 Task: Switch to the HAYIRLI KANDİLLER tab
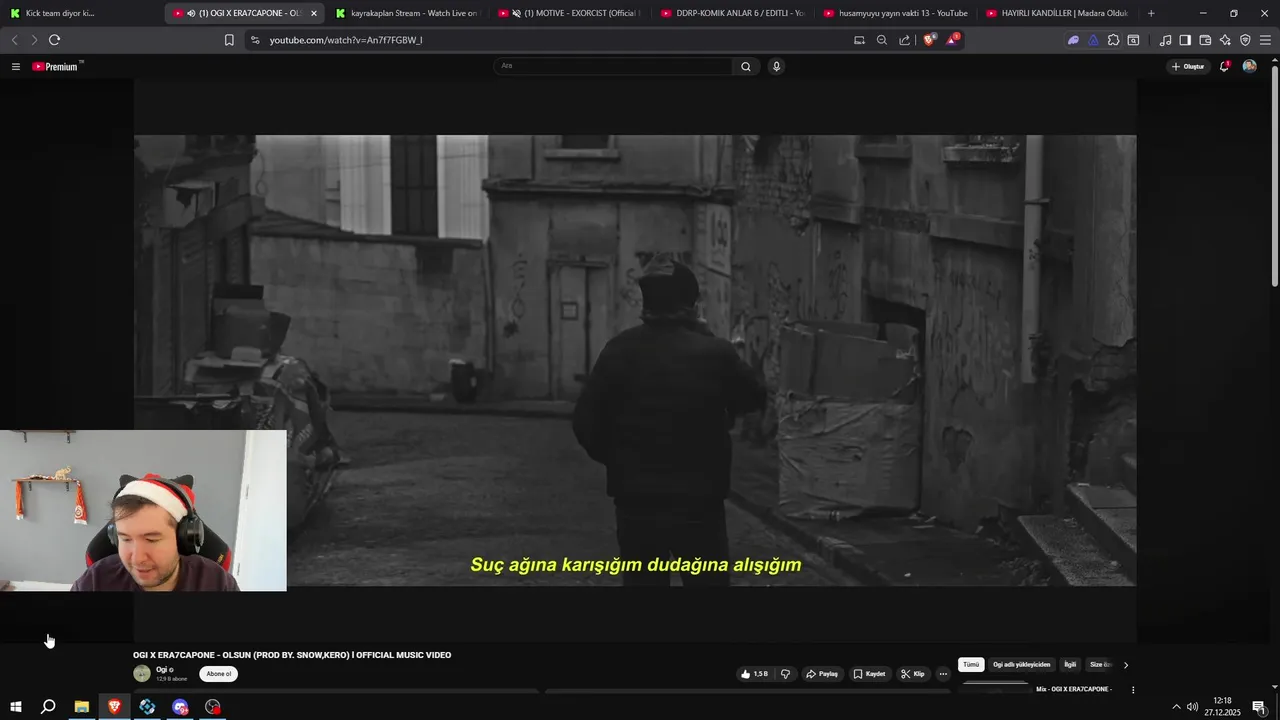pyautogui.click(x=1057, y=13)
